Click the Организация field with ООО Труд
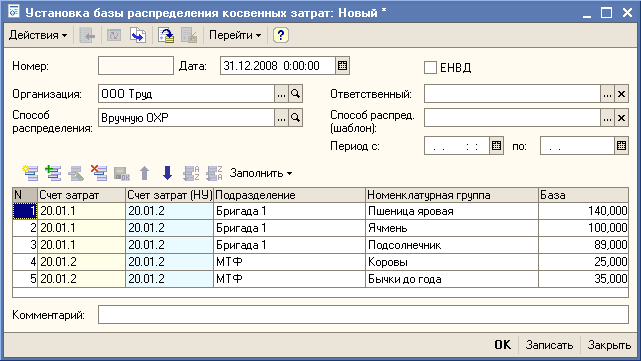The width and height of the screenshot is (641, 361). click(186, 94)
